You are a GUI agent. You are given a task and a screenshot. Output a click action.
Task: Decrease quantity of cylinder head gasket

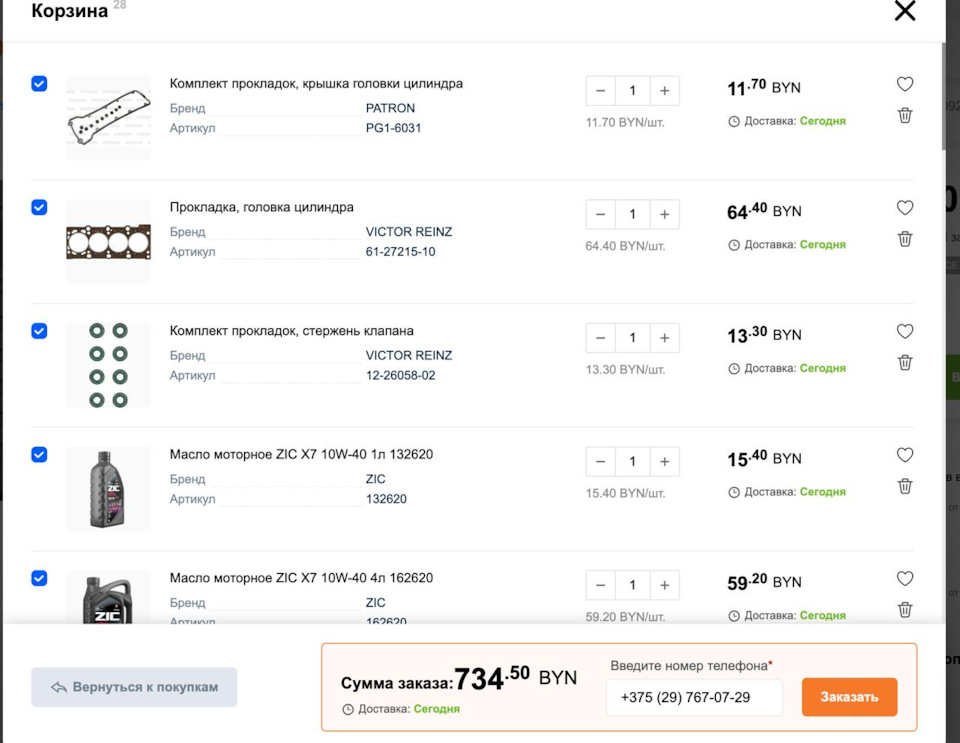pyautogui.click(x=601, y=215)
